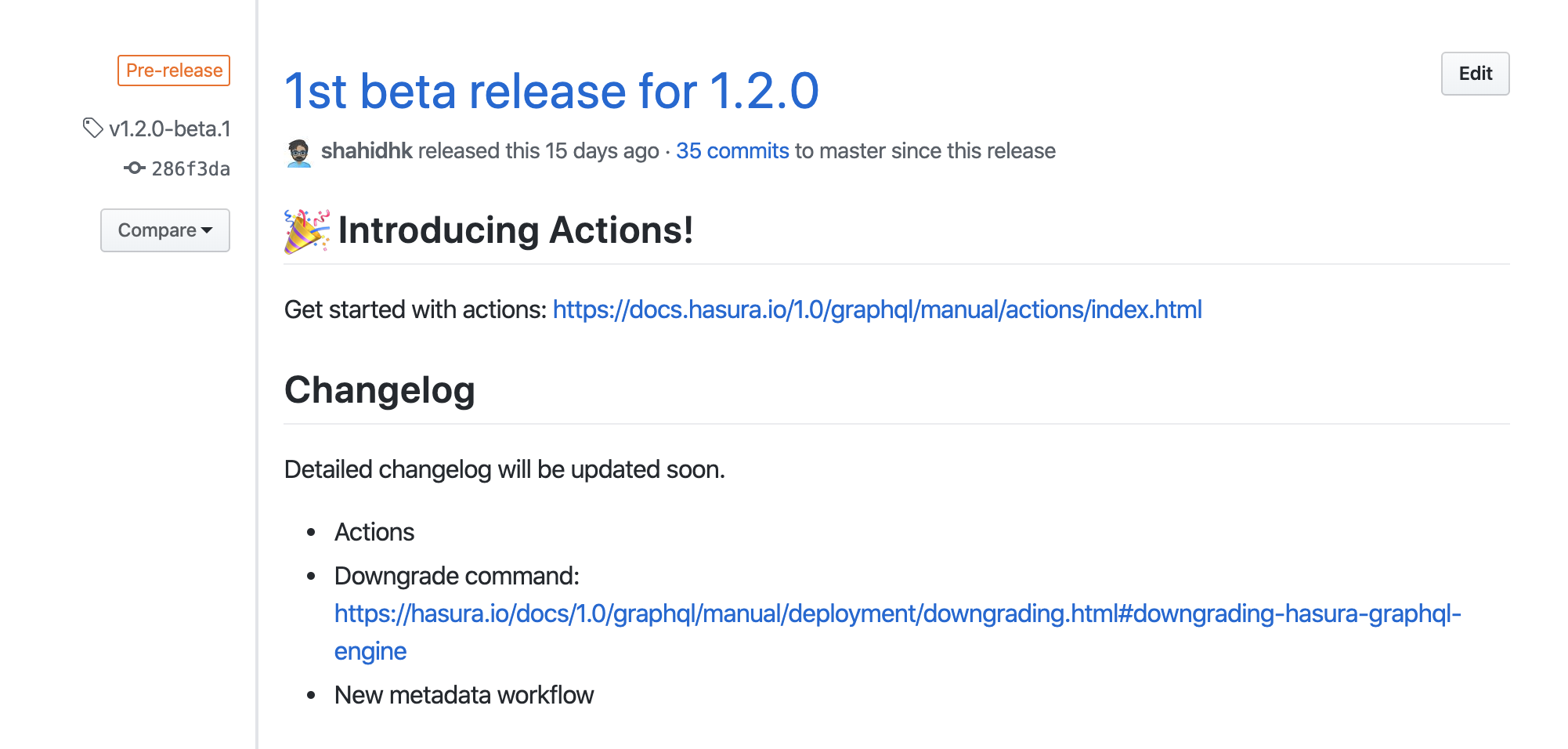Click the caret arrow on Compare
Screen dimensions: 1568x749
(207, 230)
